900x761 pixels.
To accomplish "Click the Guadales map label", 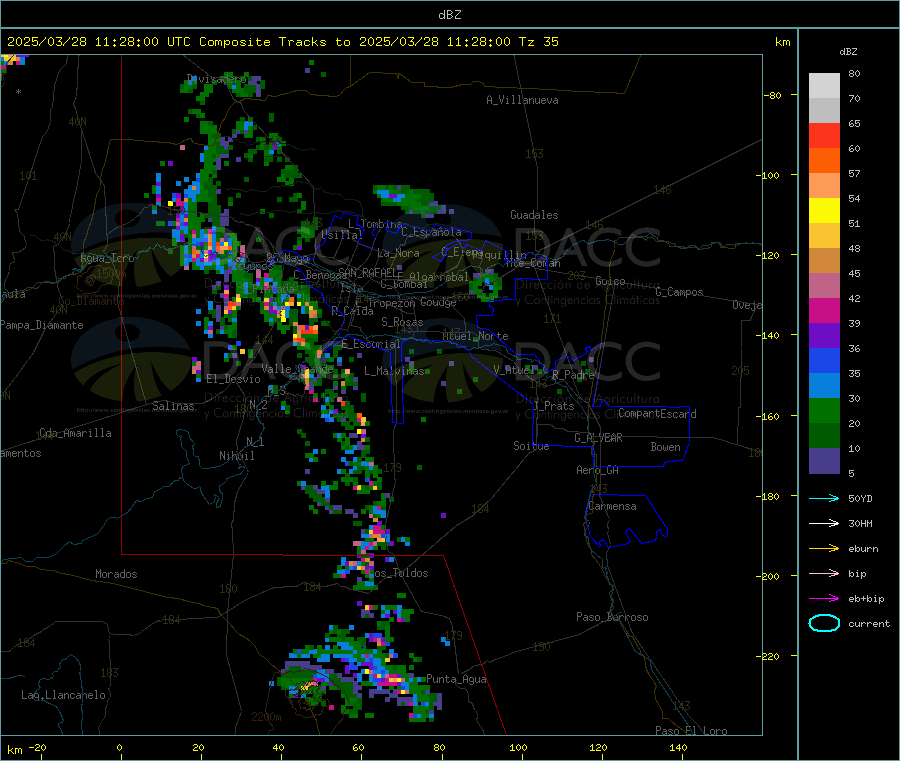I will (x=534, y=215).
